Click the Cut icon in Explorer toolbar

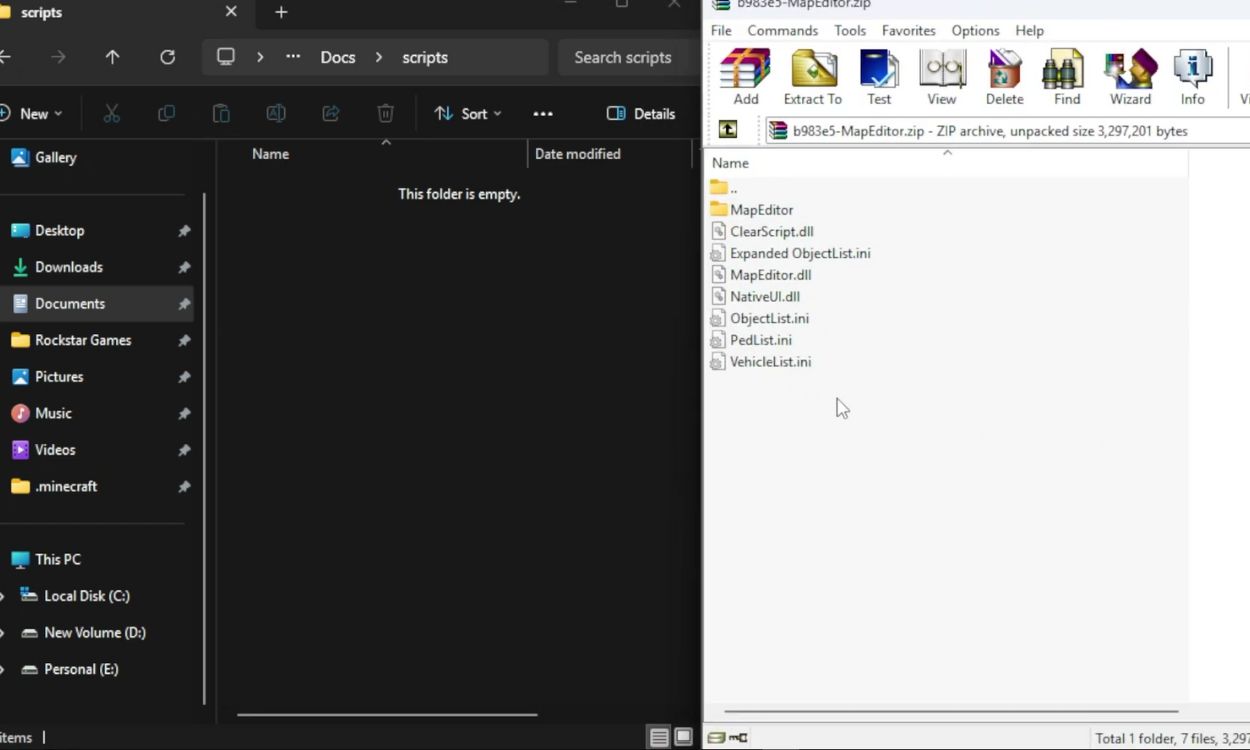point(111,113)
